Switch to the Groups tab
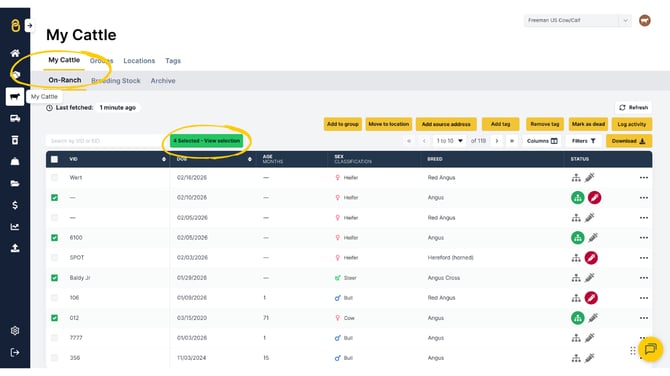The image size is (670, 376). pos(101,61)
